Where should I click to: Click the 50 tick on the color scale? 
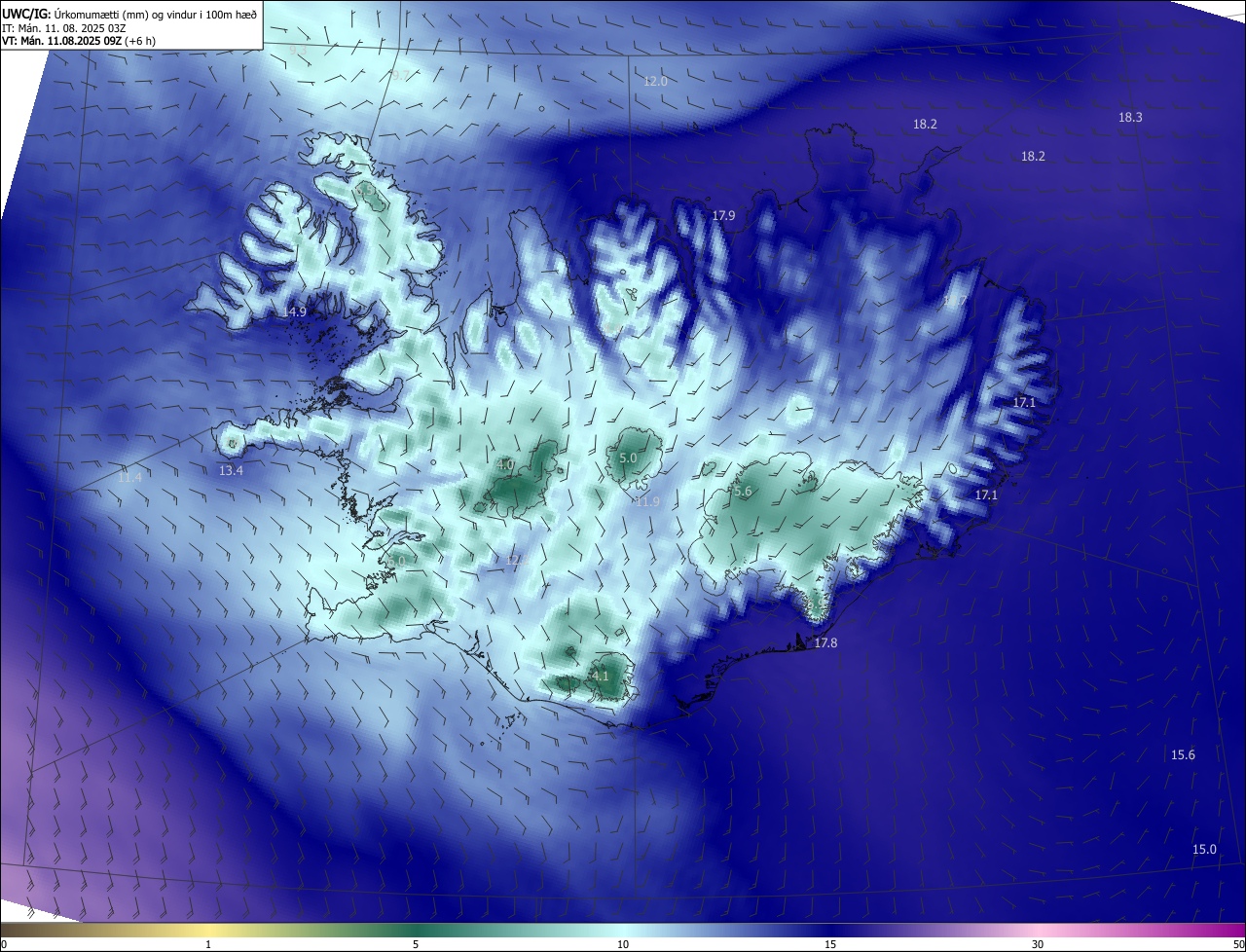pos(1238,944)
